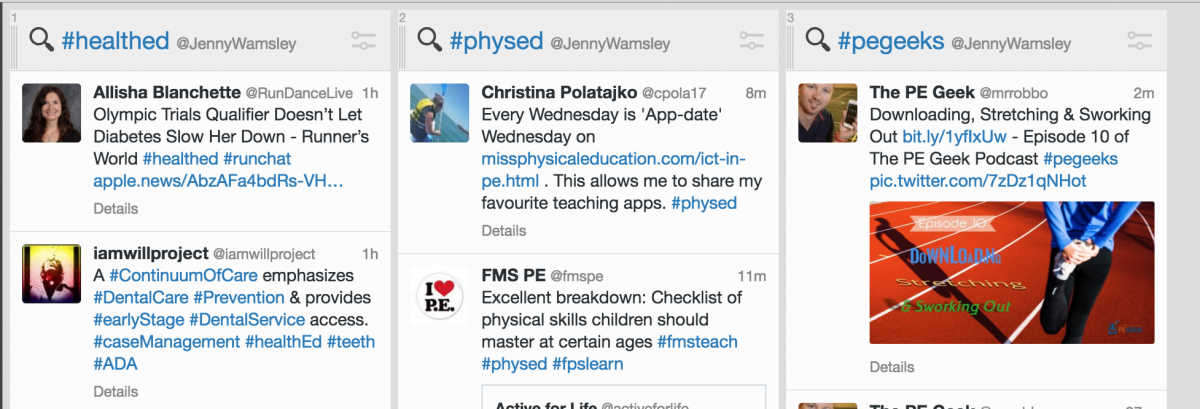1200x409 pixels.
Task: Click the search magnifier icon in #healthed column
Action: [x=41, y=40]
